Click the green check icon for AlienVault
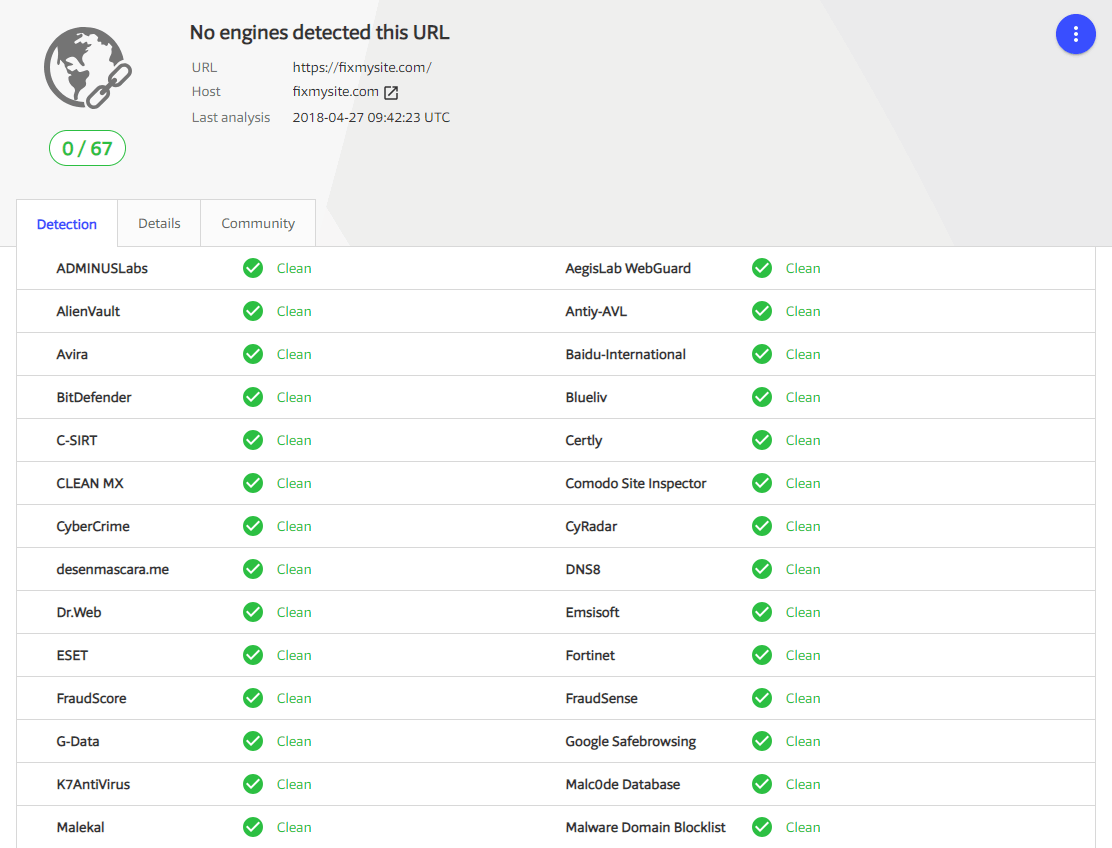This screenshot has height=848, width=1112. pyautogui.click(x=253, y=311)
